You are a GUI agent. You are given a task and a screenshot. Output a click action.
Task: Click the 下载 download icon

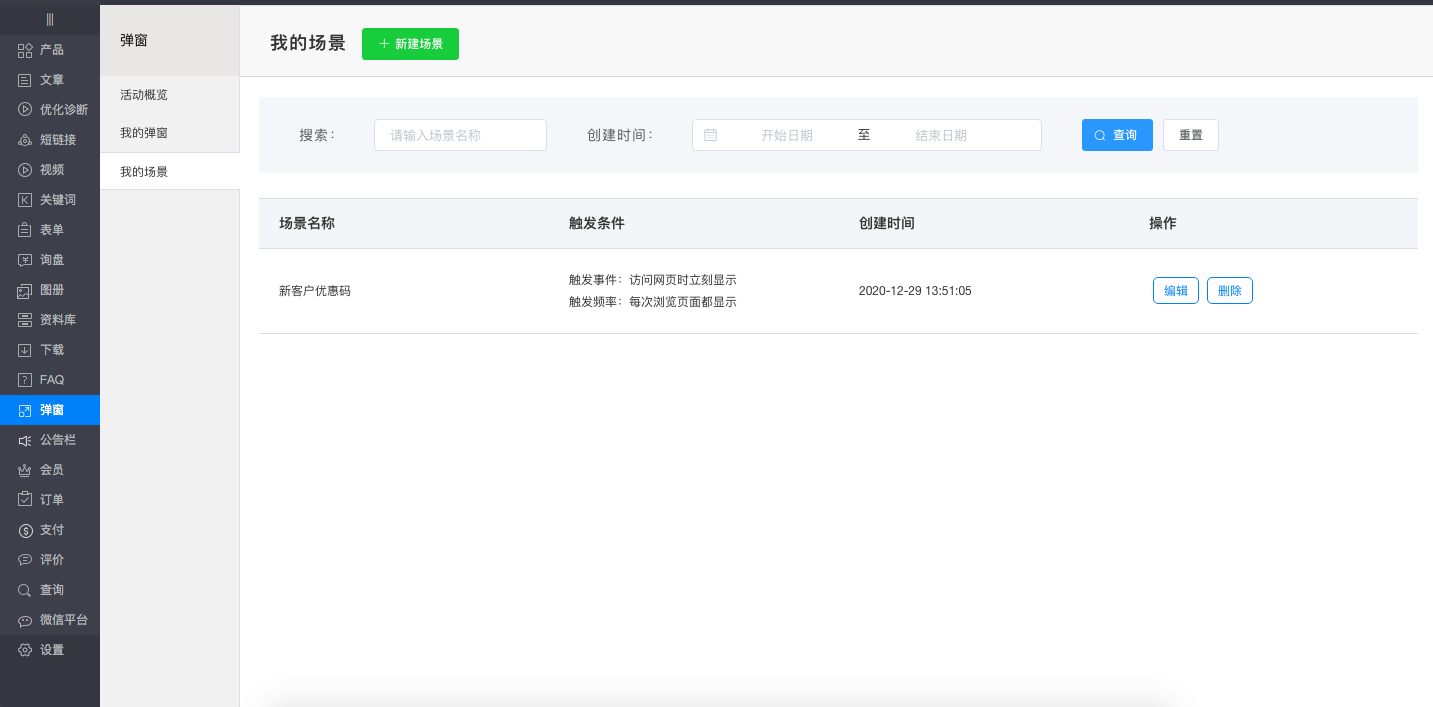[25, 350]
